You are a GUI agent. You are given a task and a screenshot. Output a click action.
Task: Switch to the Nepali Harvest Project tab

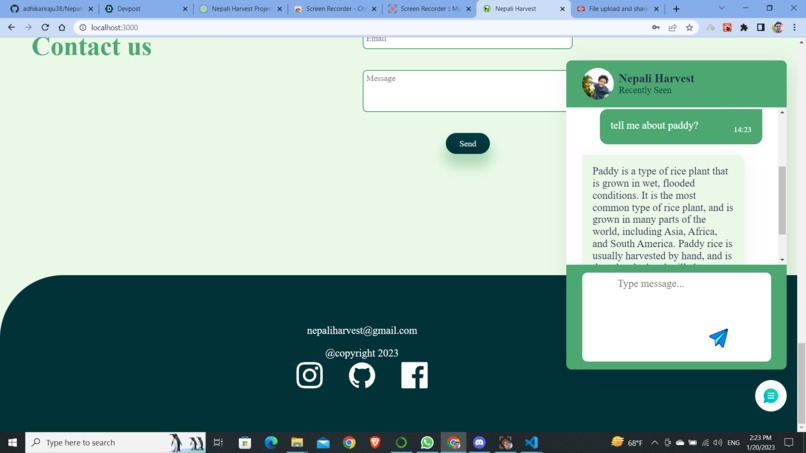click(x=240, y=9)
